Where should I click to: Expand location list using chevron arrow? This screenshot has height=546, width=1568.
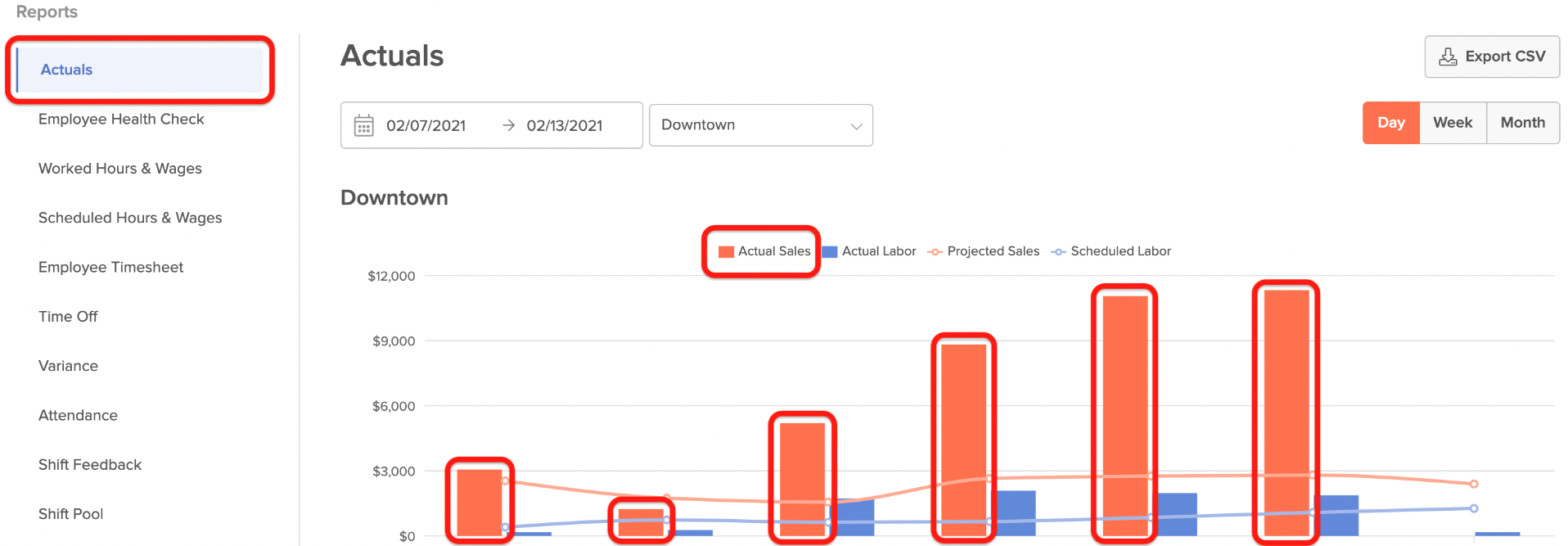click(x=856, y=126)
